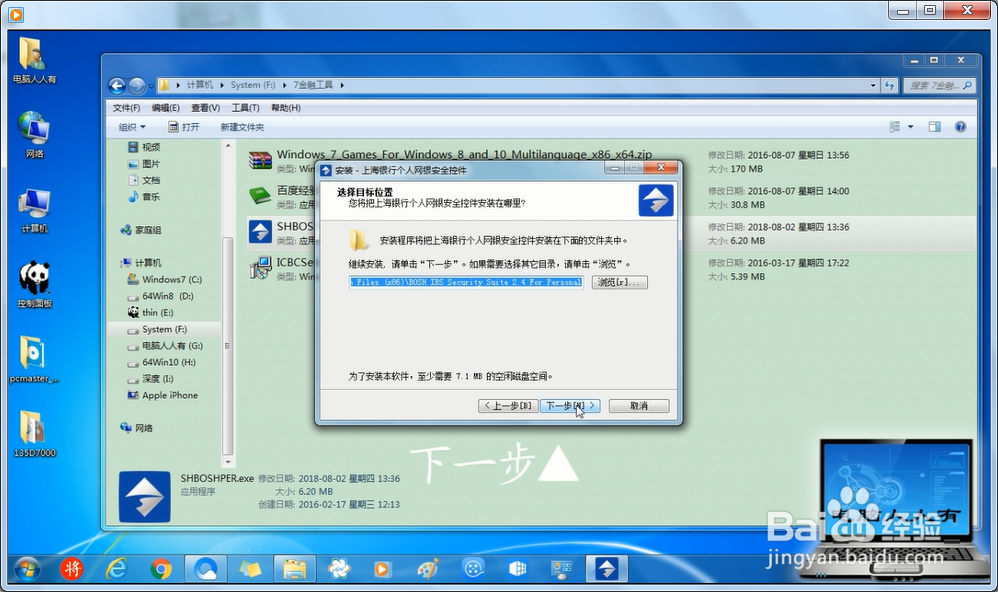Click the SHBOSHPER file icon in file list
The height and width of the screenshot is (592, 998).
pyautogui.click(x=260, y=232)
